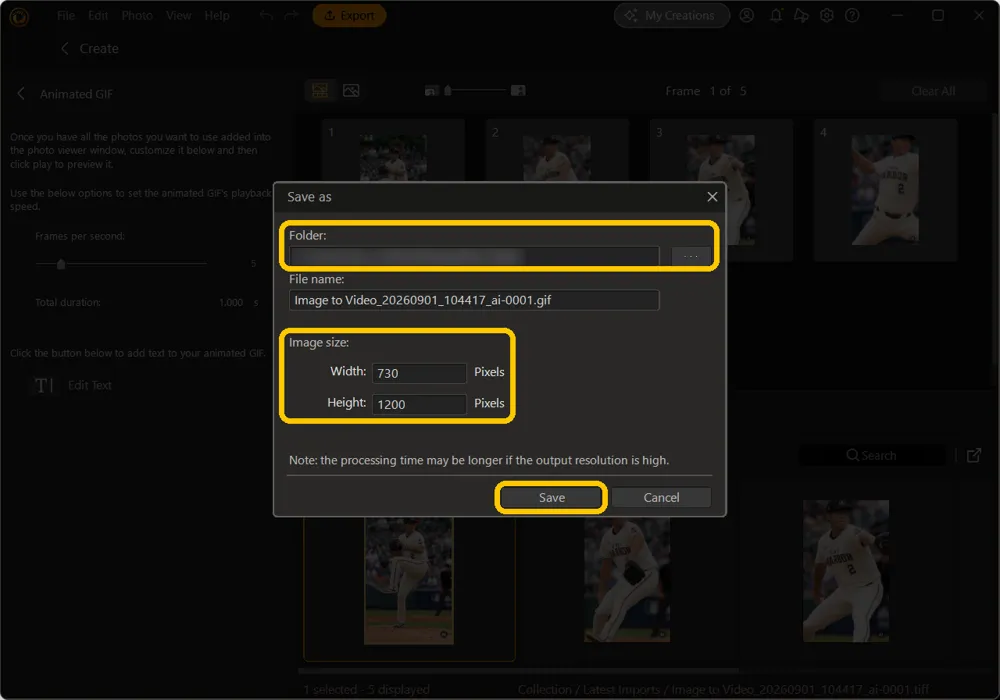Close the Save as dialog

[x=712, y=197]
